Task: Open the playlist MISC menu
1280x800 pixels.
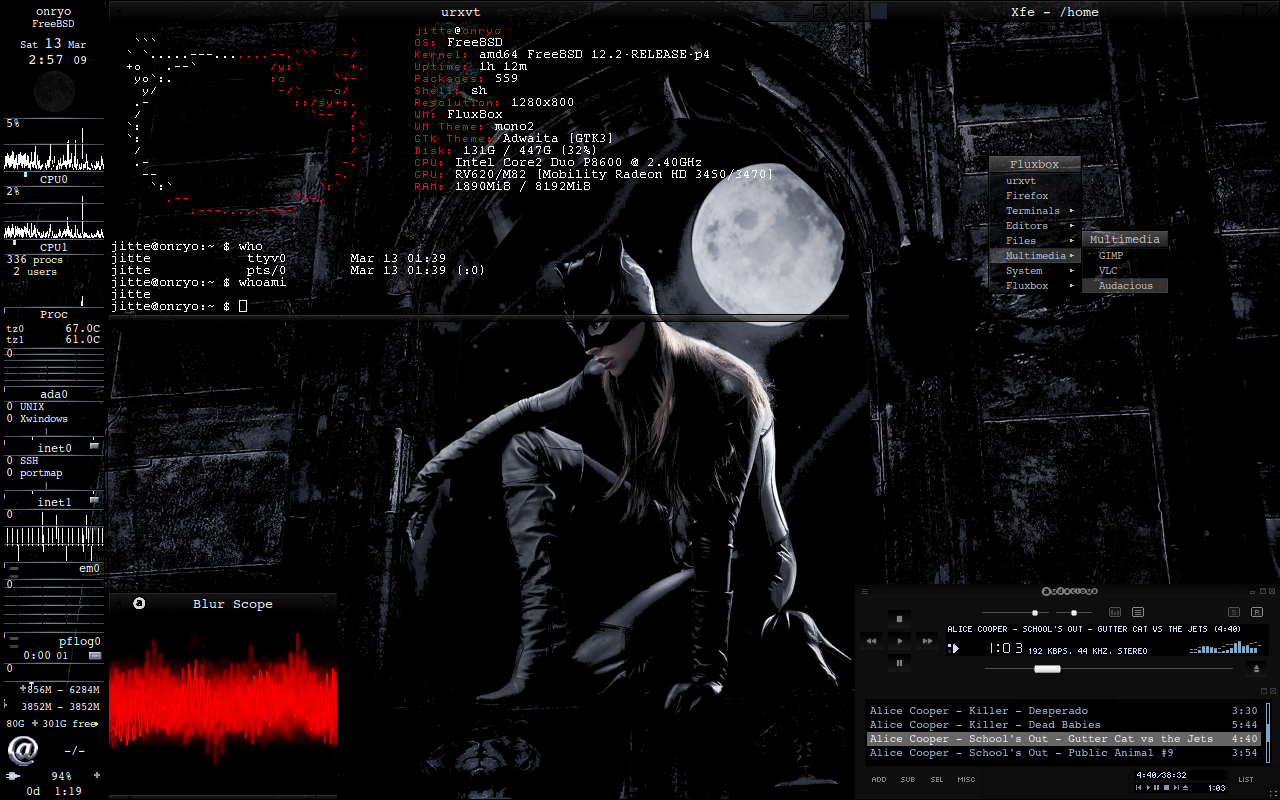Action: tap(966, 780)
